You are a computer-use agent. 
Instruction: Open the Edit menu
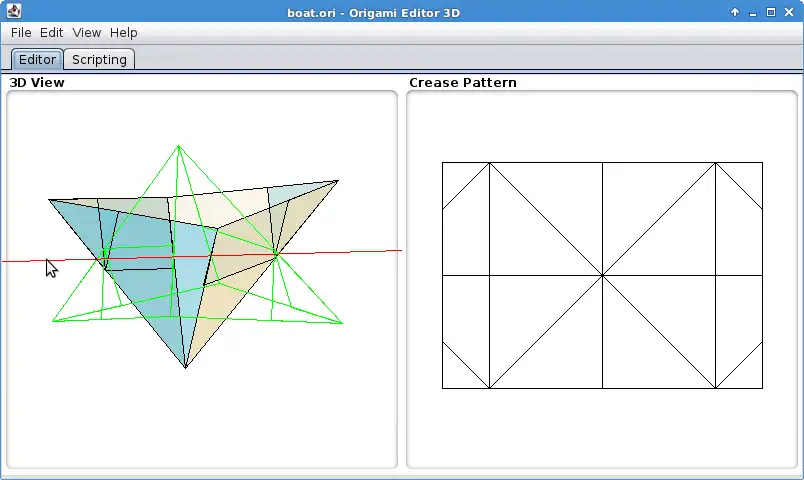(x=51, y=33)
